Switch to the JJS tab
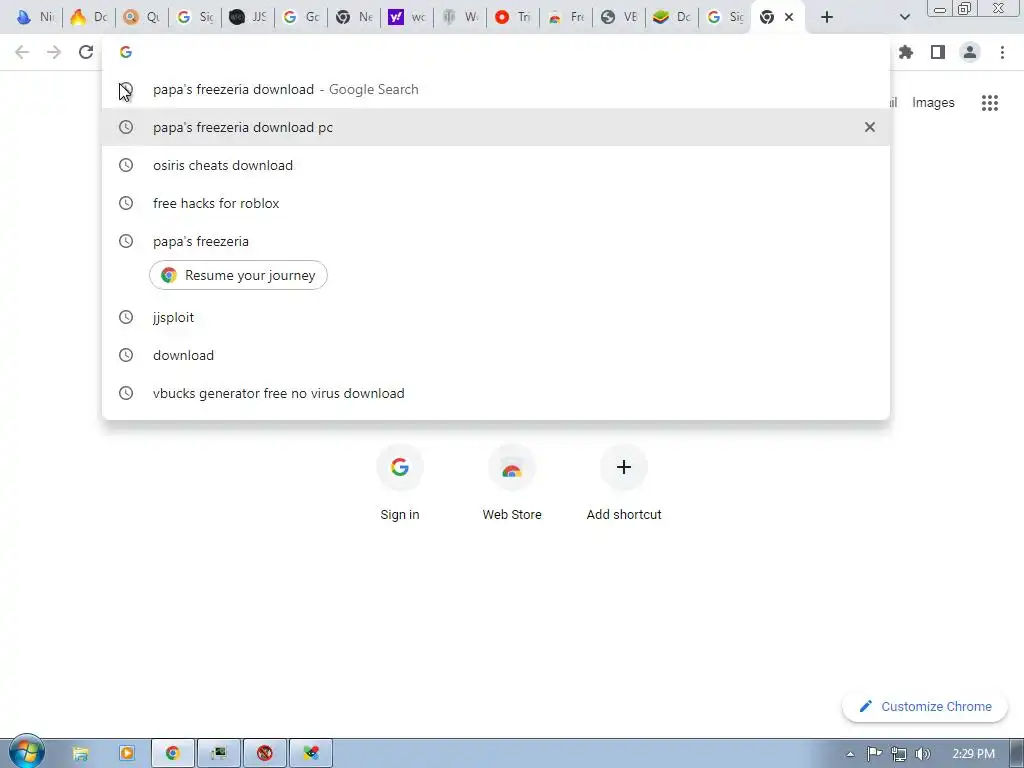The height and width of the screenshot is (768, 1024). pos(248,17)
